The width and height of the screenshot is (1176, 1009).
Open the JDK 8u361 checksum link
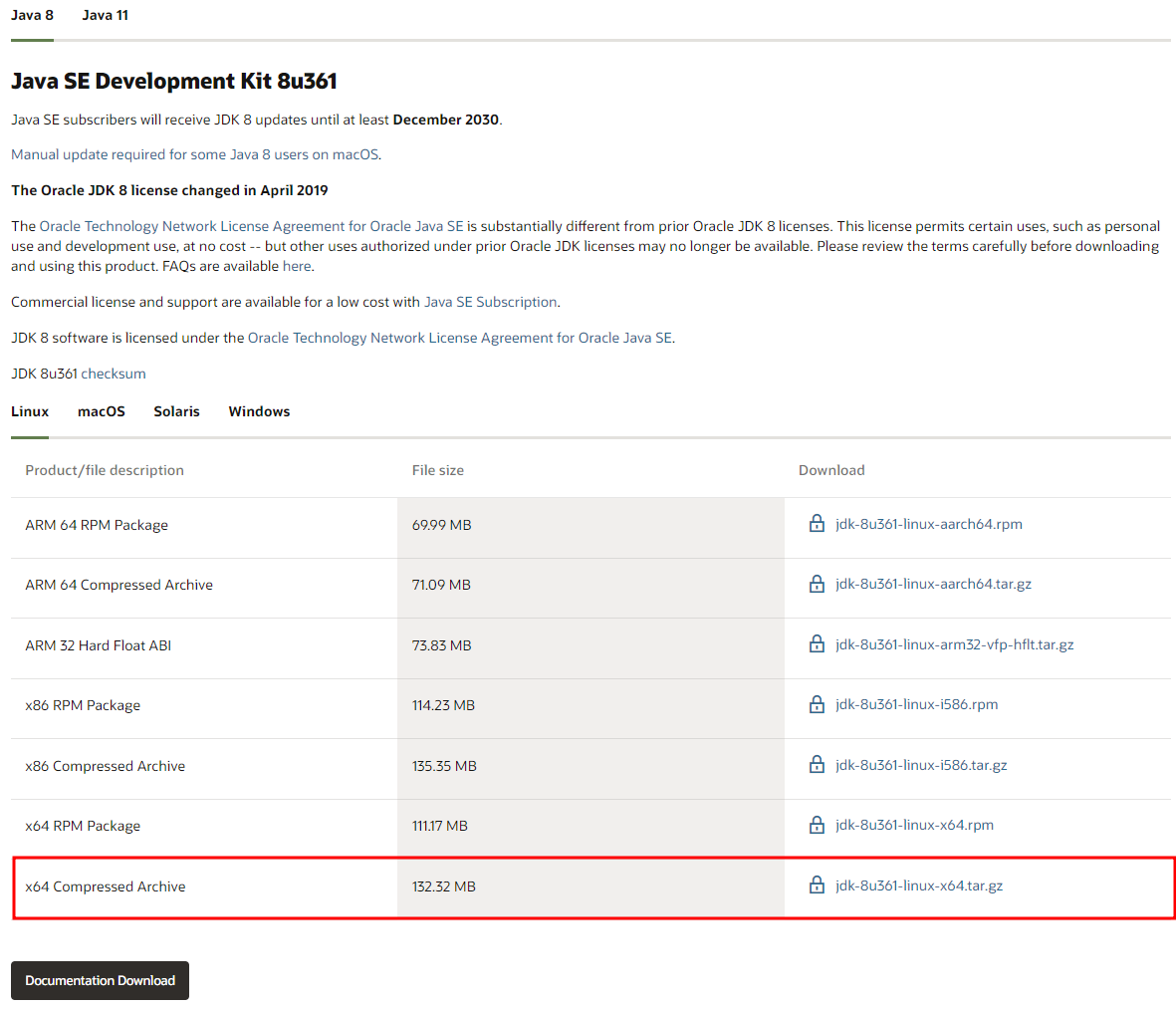pos(114,374)
